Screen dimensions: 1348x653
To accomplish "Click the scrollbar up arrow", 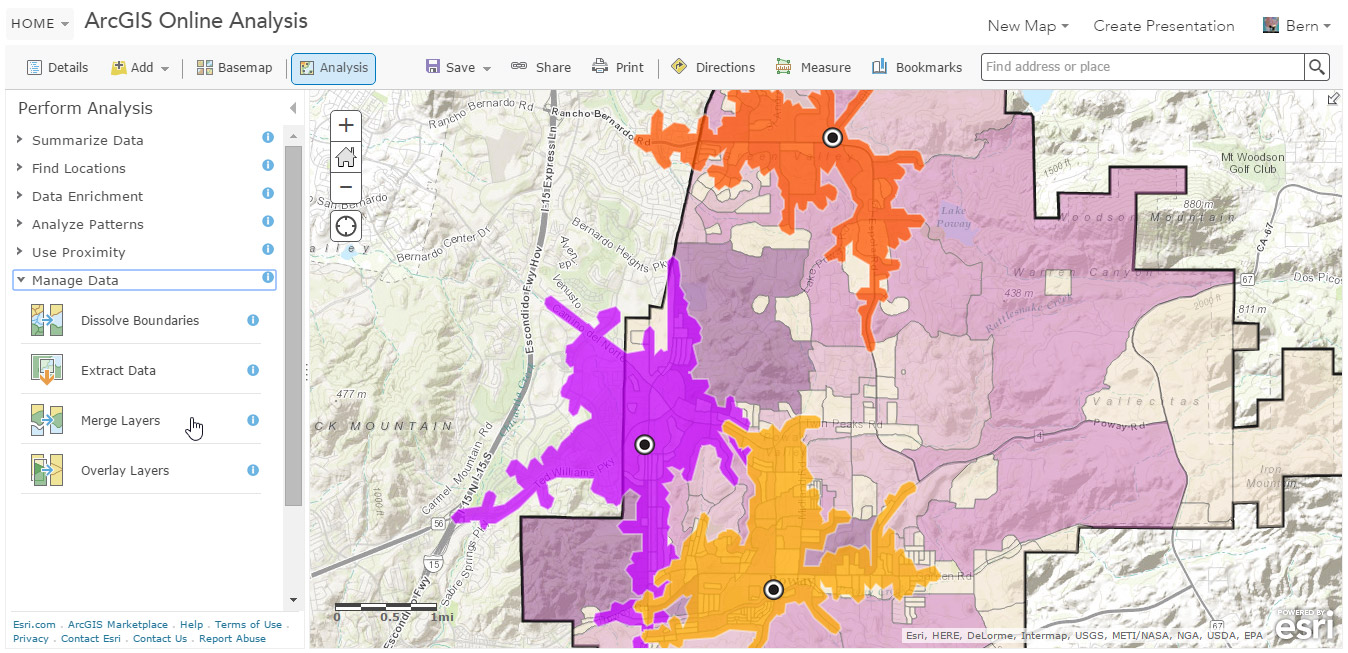I will (293, 134).
